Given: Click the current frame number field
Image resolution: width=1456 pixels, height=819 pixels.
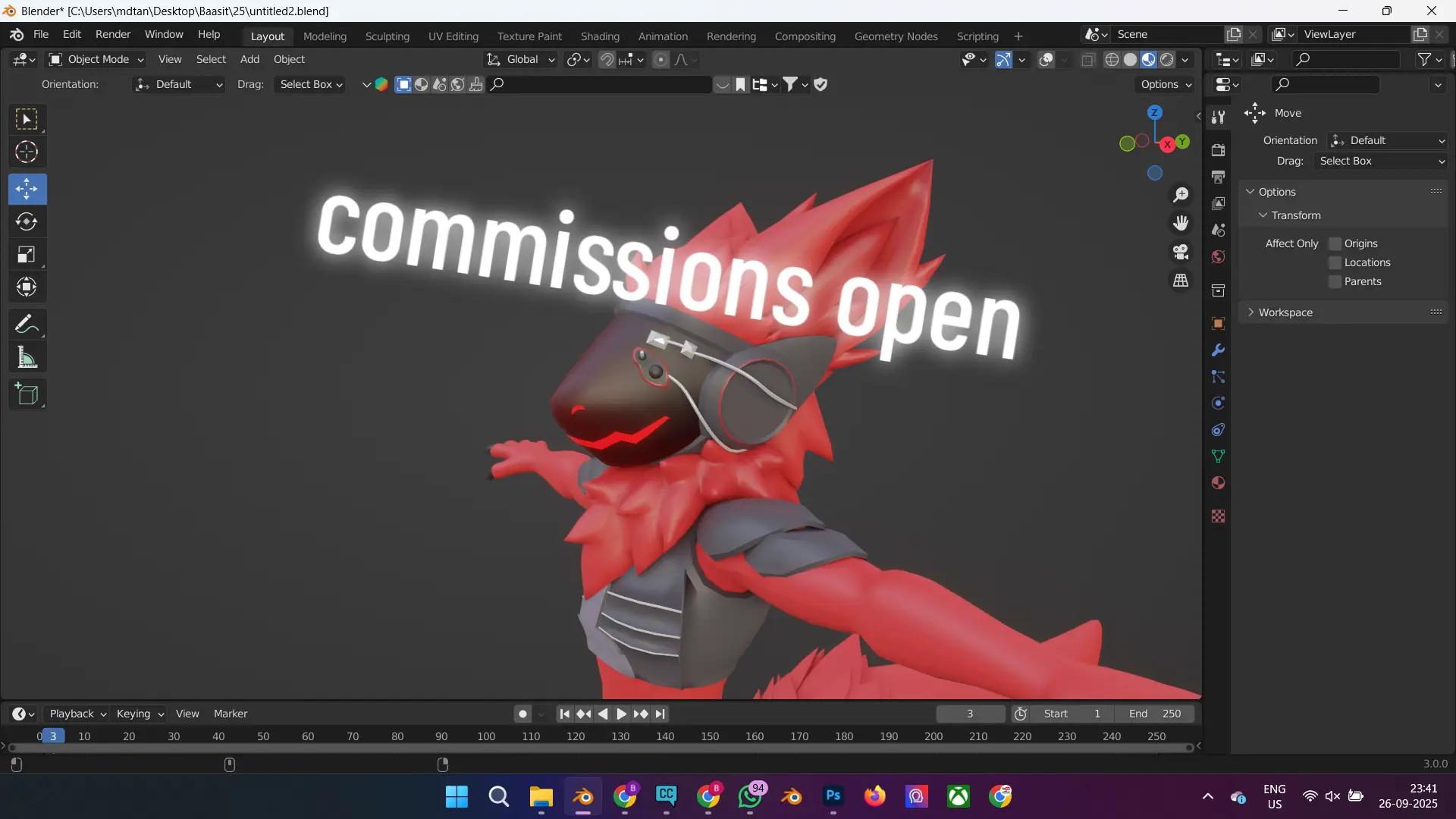Looking at the screenshot, I should (x=970, y=714).
